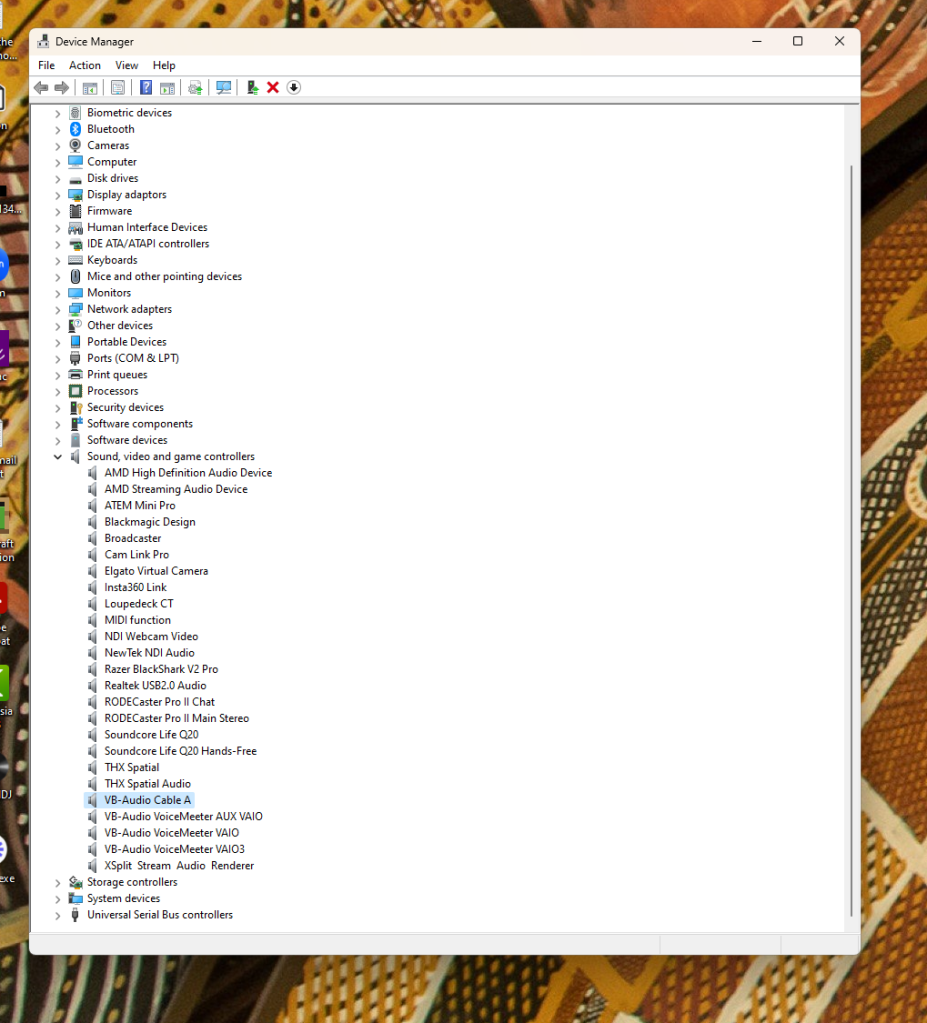927x1023 pixels.
Task: Click the Display adaptors monitor icon
Action: [76, 194]
